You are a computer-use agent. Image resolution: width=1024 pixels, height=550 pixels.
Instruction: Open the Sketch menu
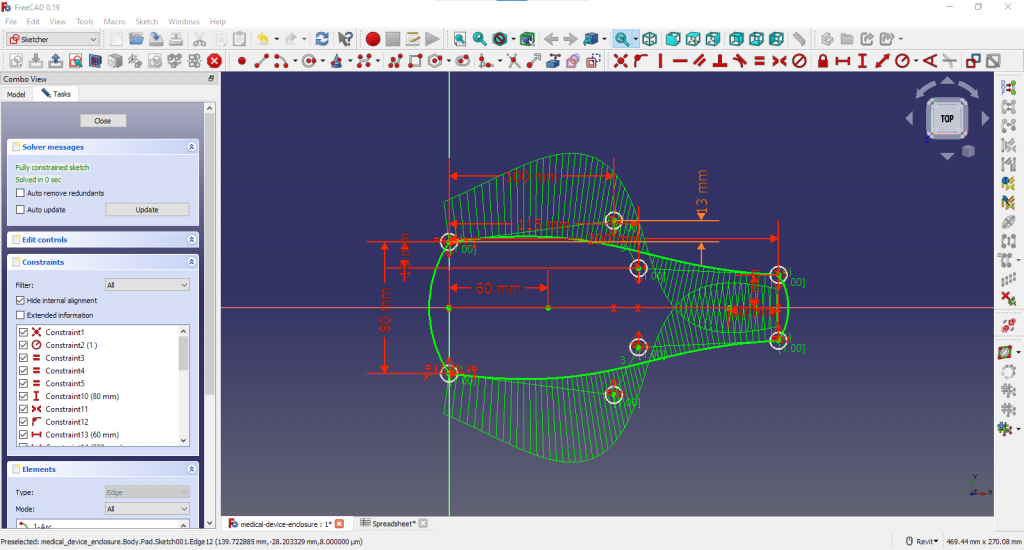(x=146, y=21)
